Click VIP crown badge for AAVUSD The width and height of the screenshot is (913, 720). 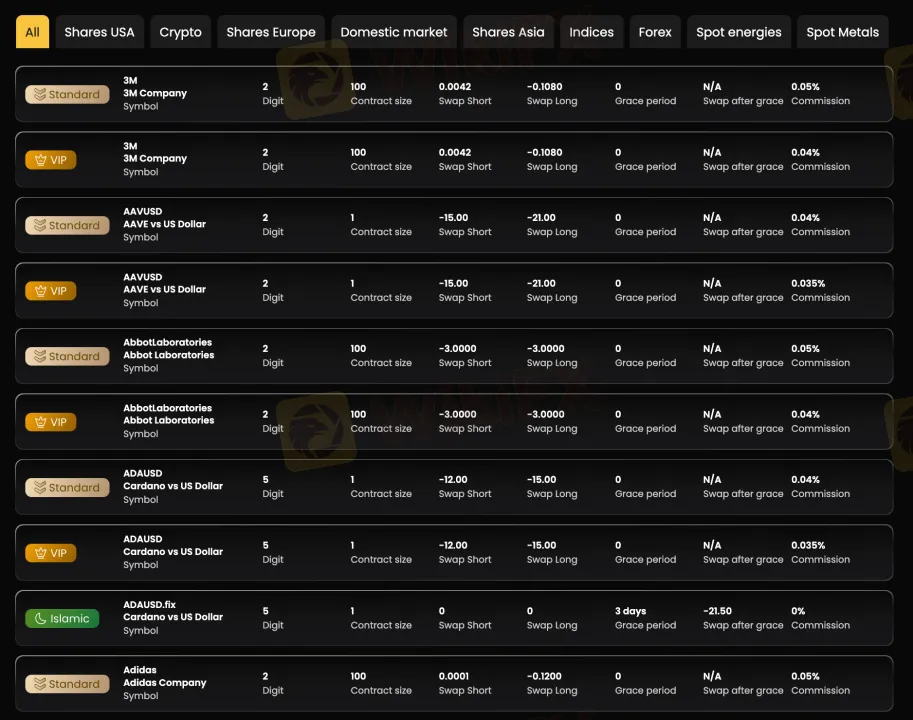click(51, 291)
